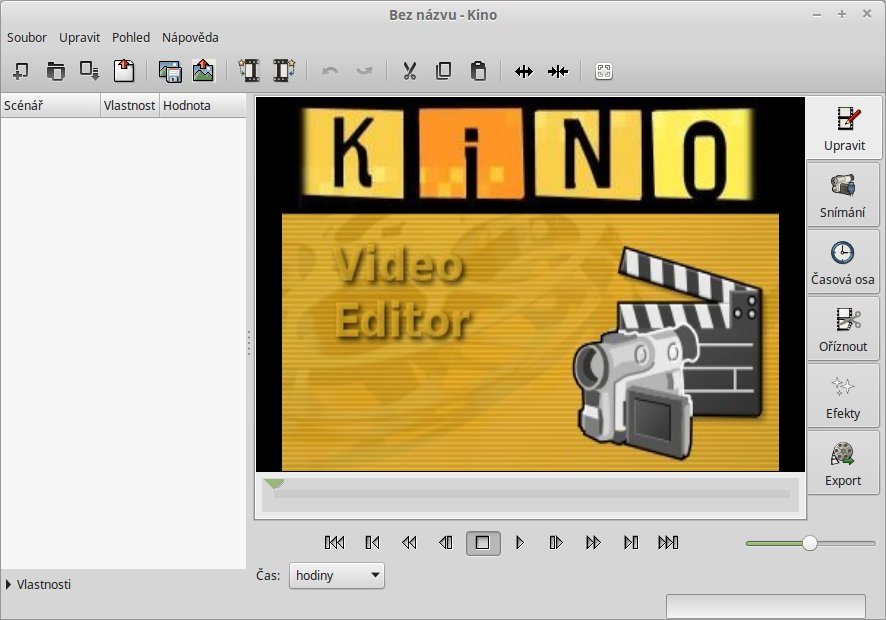Screen dimensions: 886x620
Task: Open the Časová osa timeline tab
Action: (842, 262)
